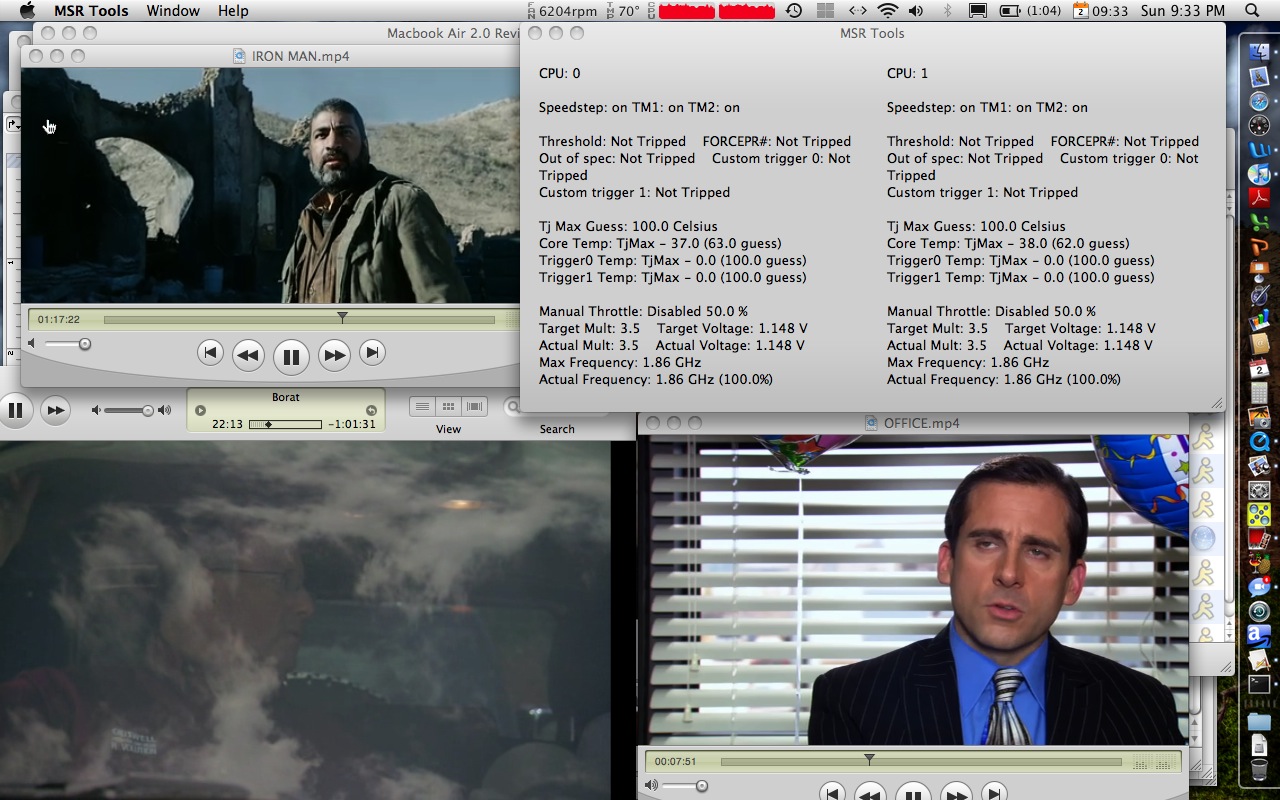This screenshot has height=800, width=1280.
Task: Skip to end of OFFICE.mp4
Action: click(x=994, y=792)
